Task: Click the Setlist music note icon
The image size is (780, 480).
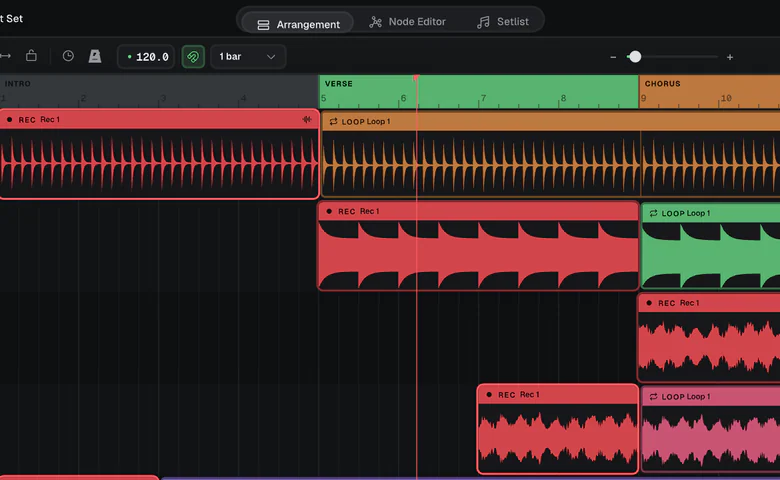Action: pos(483,22)
